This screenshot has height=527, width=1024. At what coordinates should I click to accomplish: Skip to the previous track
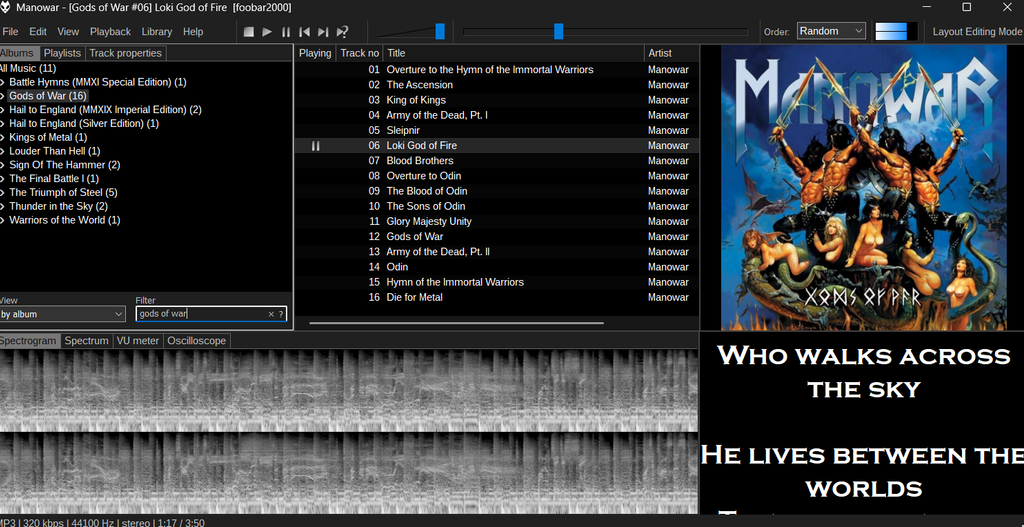[304, 32]
